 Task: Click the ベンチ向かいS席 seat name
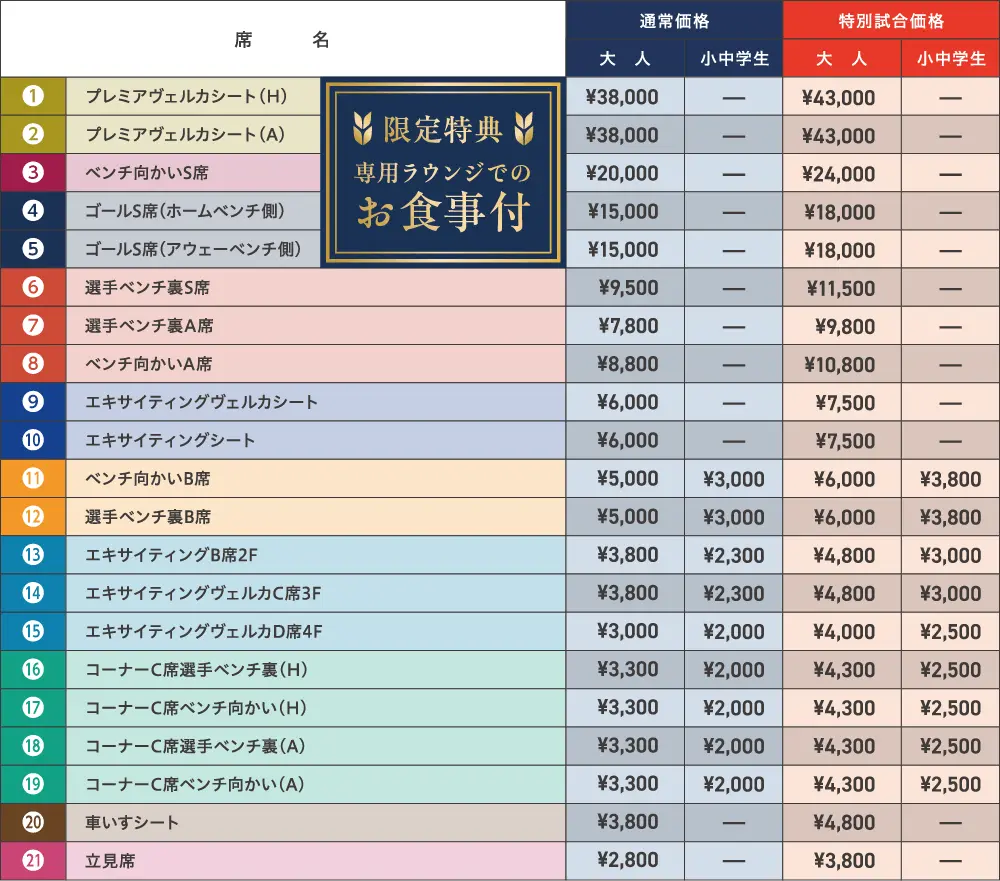coord(147,173)
